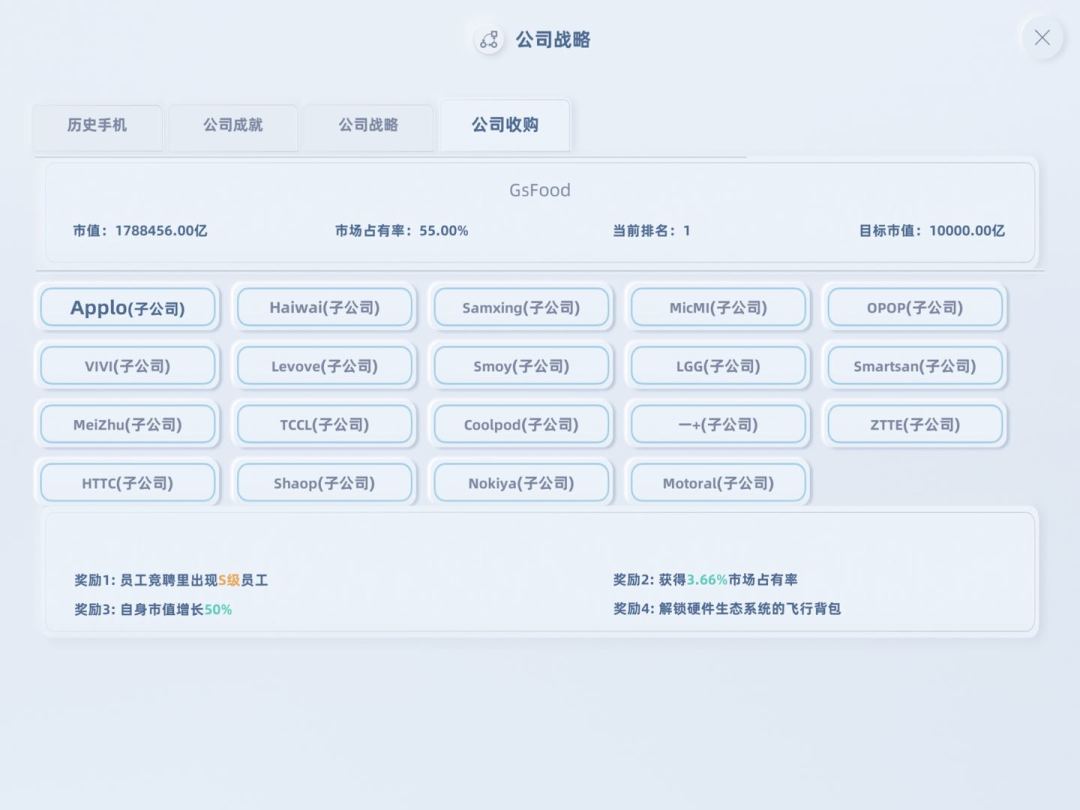The width and height of the screenshot is (1080, 810).
Task: Choose the Motoral subsidiary
Action: click(x=718, y=483)
